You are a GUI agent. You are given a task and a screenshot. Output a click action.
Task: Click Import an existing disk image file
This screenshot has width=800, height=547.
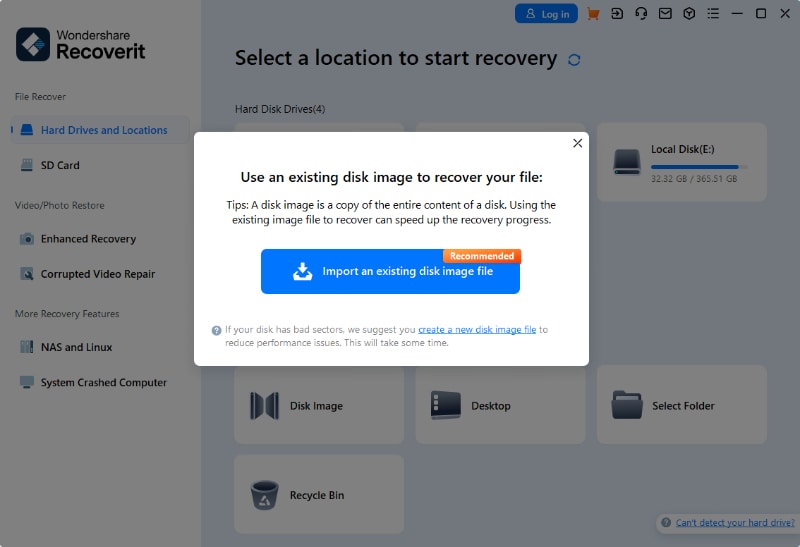390,271
